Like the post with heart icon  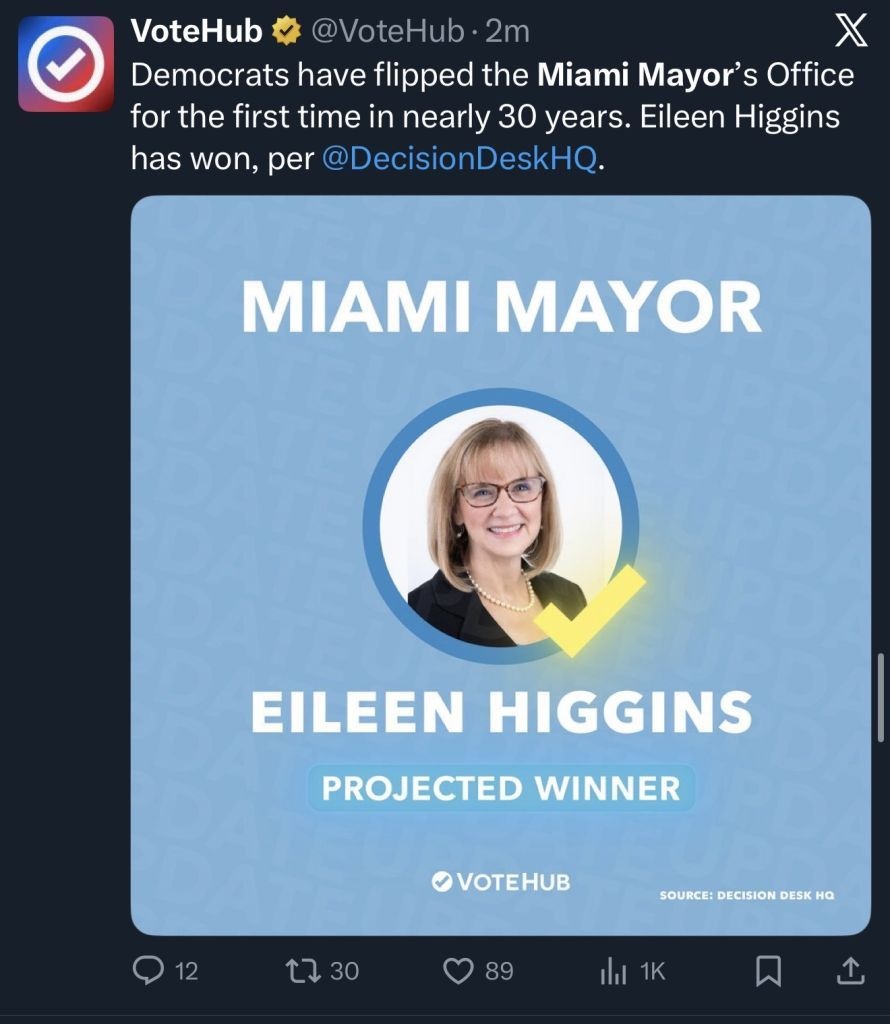[458, 970]
